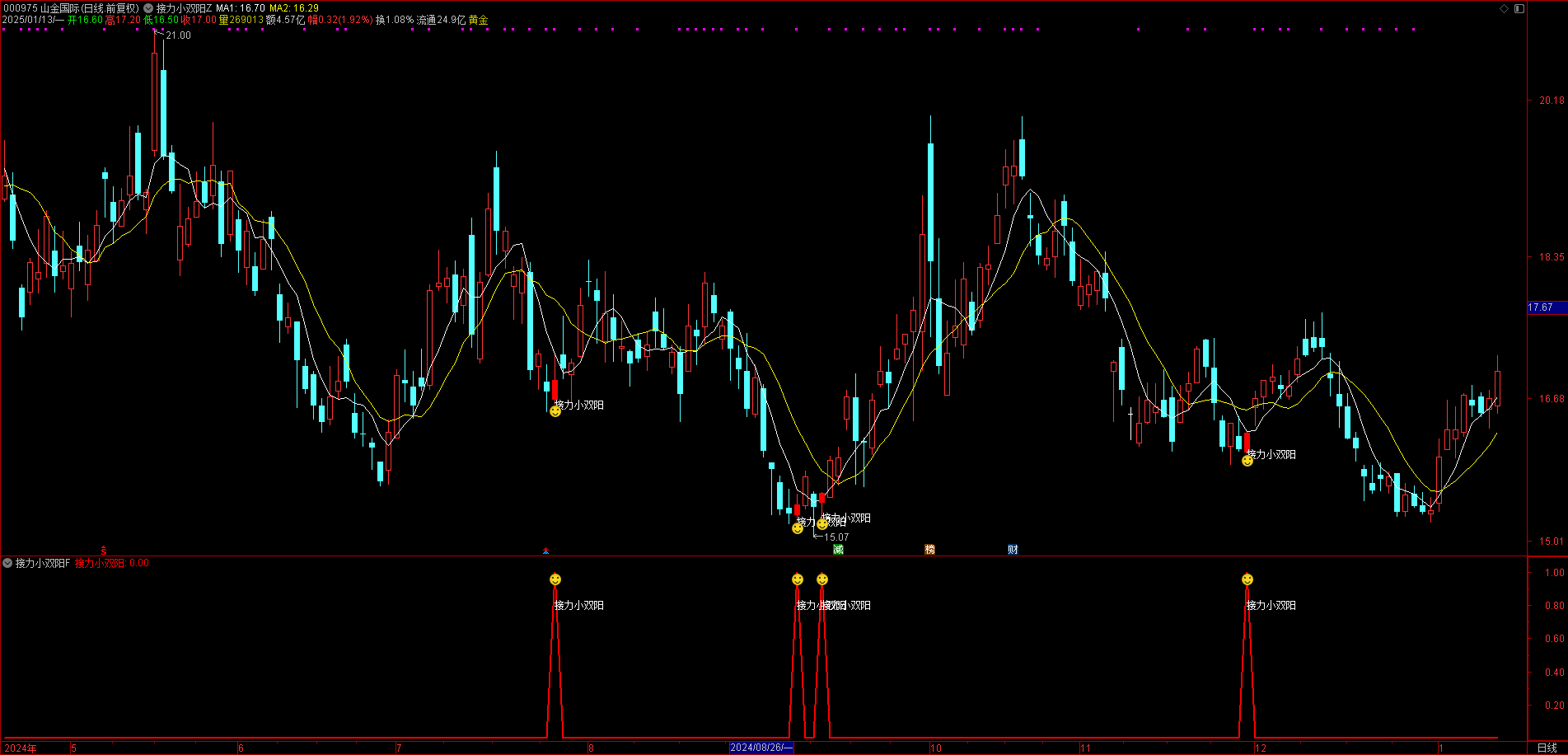
Task: Click the 1.00 sub-chart axis label
Action: coord(1555,573)
